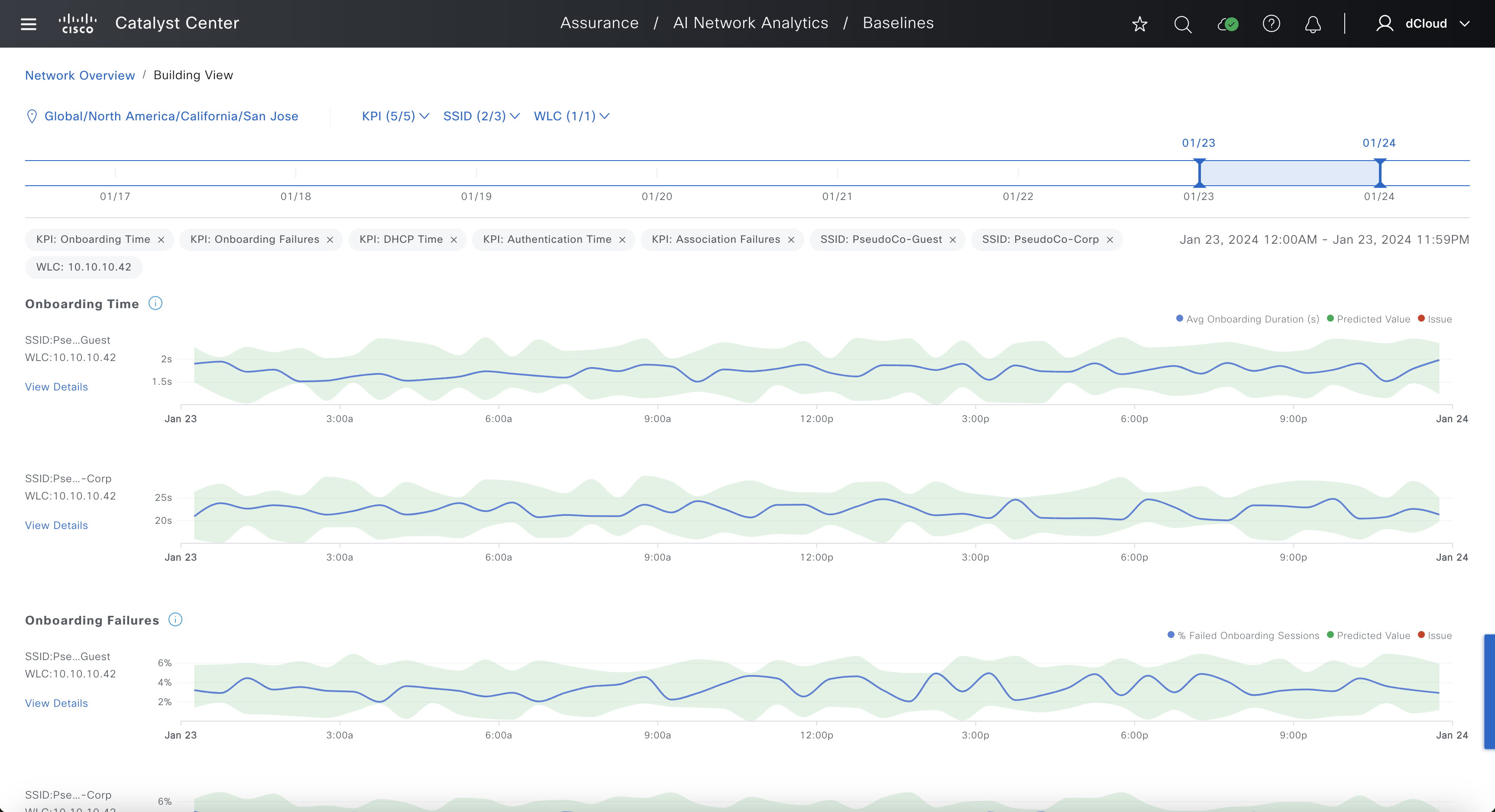Image resolution: width=1495 pixels, height=812 pixels.
Task: Click the WLC: 10.10.10.42 filter chip
Action: pos(84,267)
